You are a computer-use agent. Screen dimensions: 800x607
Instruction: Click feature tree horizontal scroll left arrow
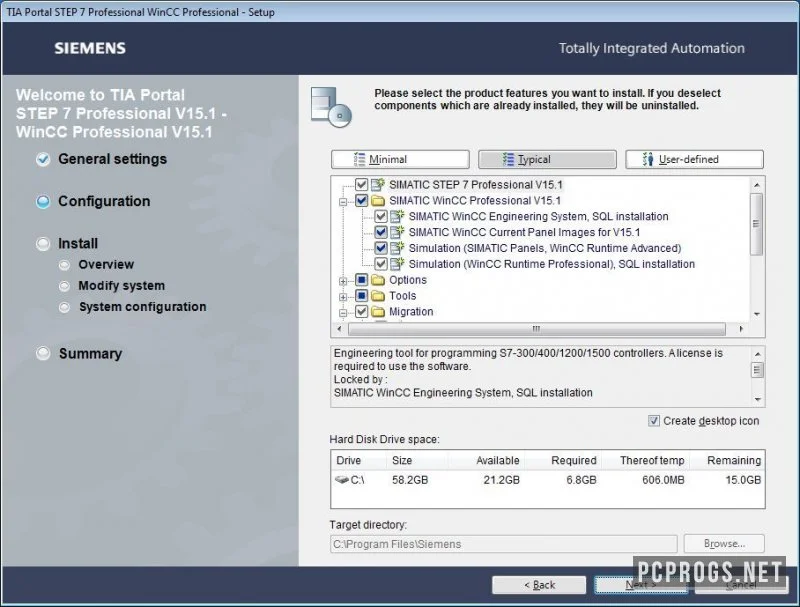(x=339, y=329)
